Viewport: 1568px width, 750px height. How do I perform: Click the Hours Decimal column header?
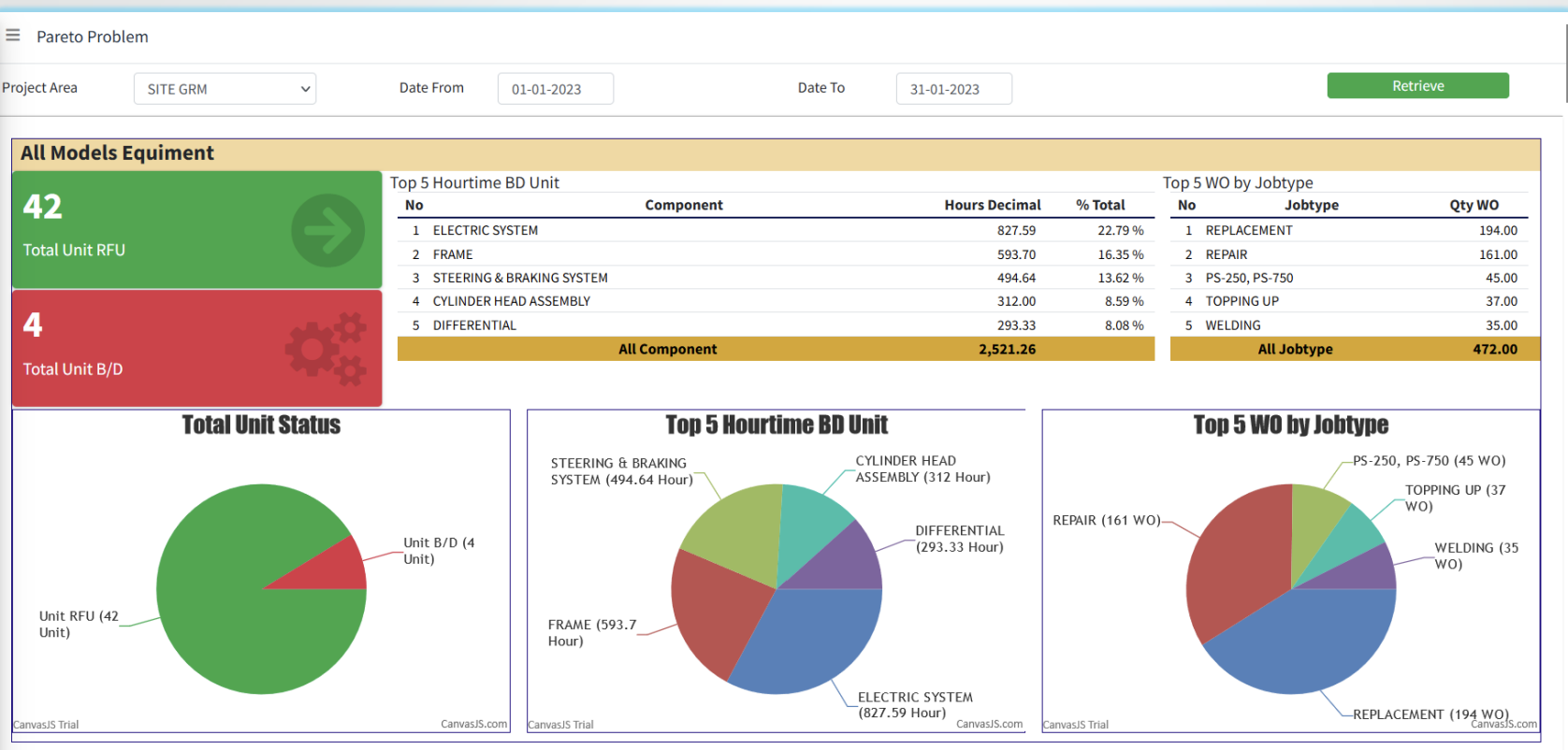[x=993, y=205]
